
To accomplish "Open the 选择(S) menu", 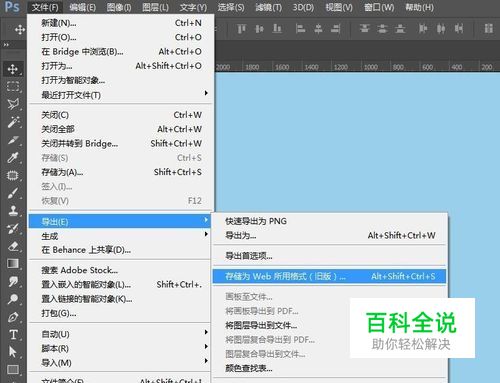I will pyautogui.click(x=231, y=7).
